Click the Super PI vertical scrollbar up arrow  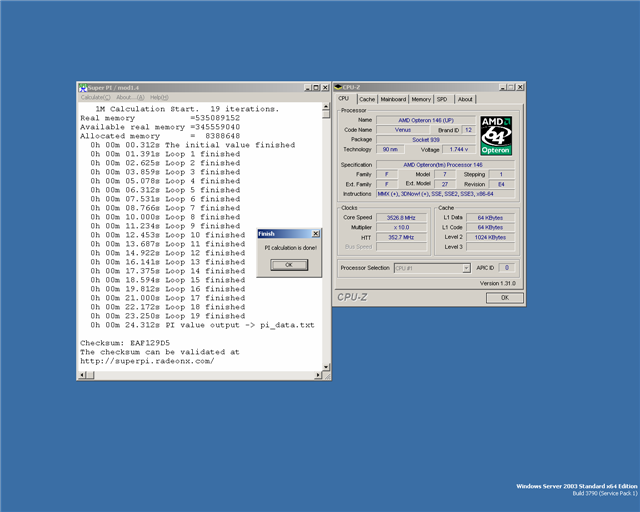pyautogui.click(x=326, y=107)
